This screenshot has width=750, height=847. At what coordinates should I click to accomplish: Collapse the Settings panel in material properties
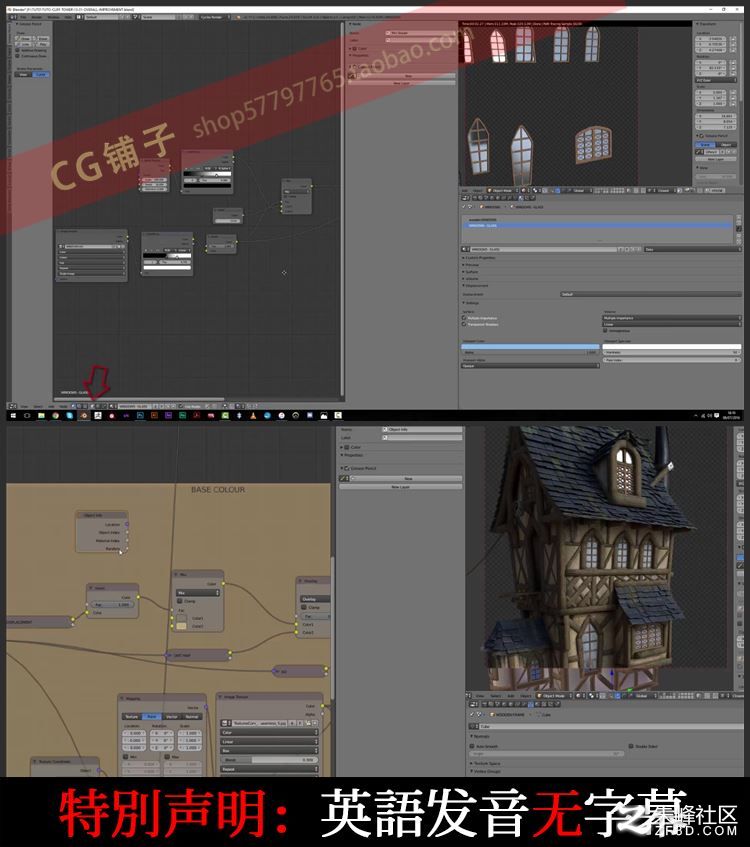pos(471,303)
